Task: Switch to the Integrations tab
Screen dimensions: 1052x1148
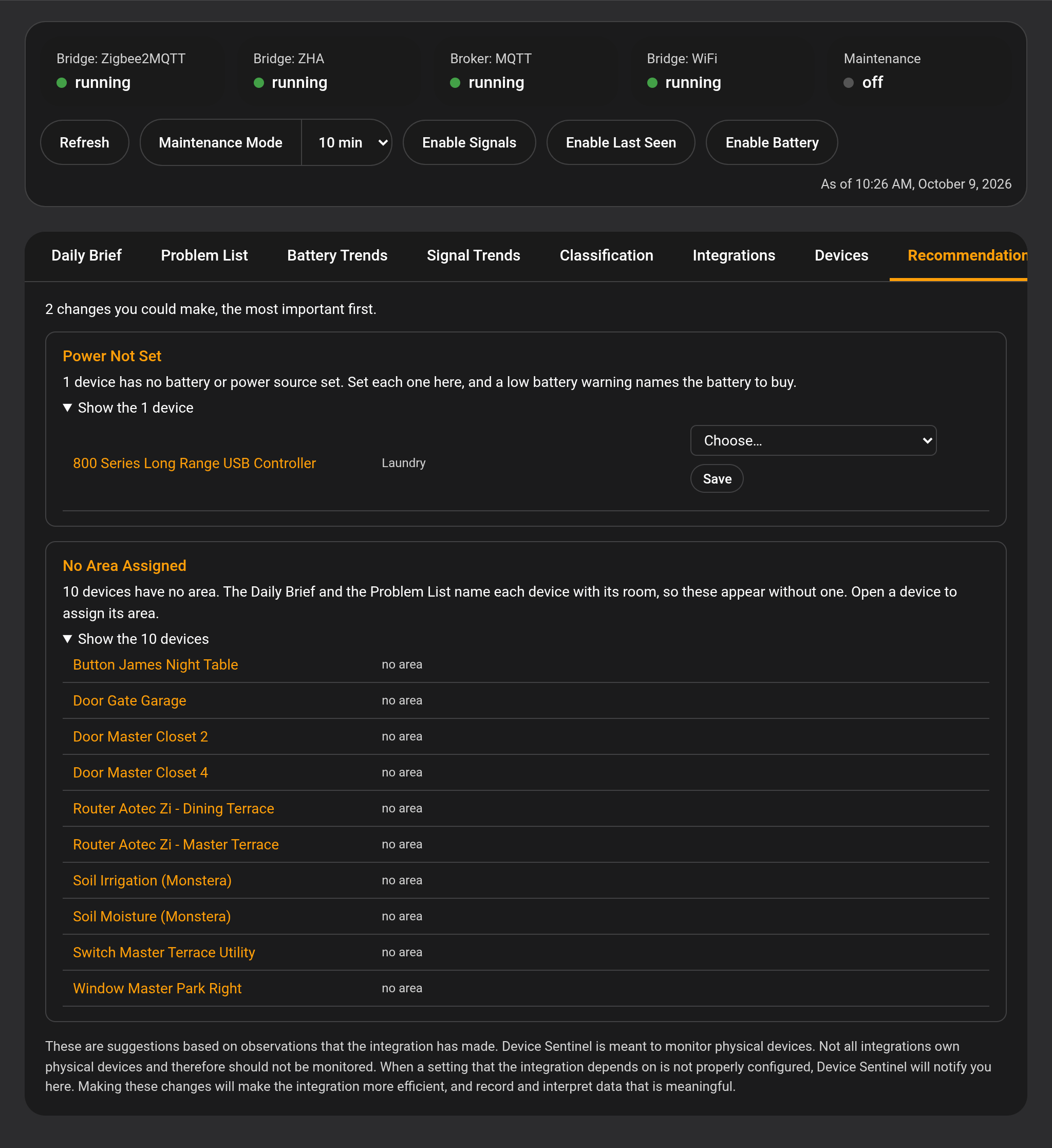Action: pos(734,255)
